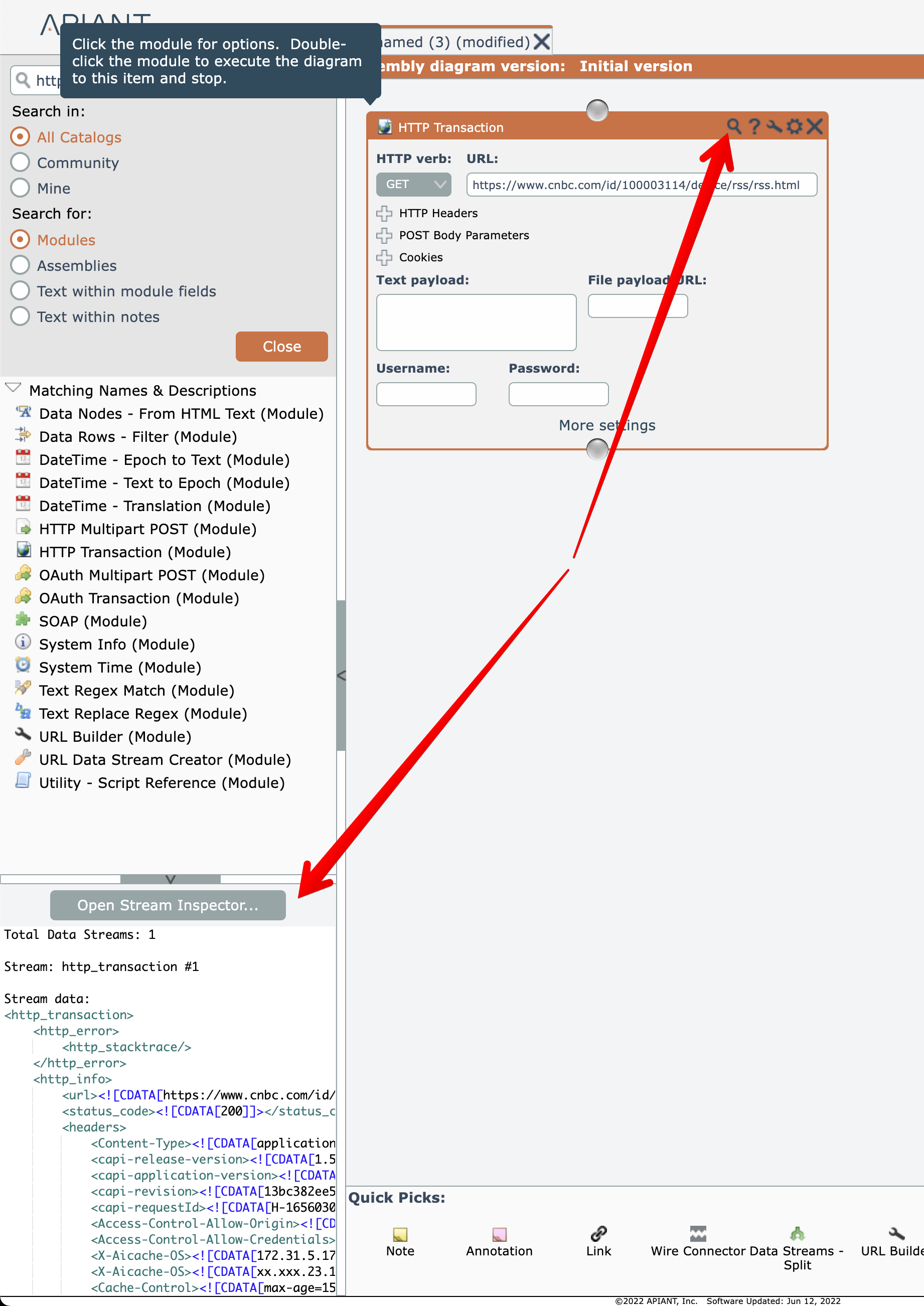Choose the Mine catalog option
The width and height of the screenshot is (924, 1306).
pos(21,188)
